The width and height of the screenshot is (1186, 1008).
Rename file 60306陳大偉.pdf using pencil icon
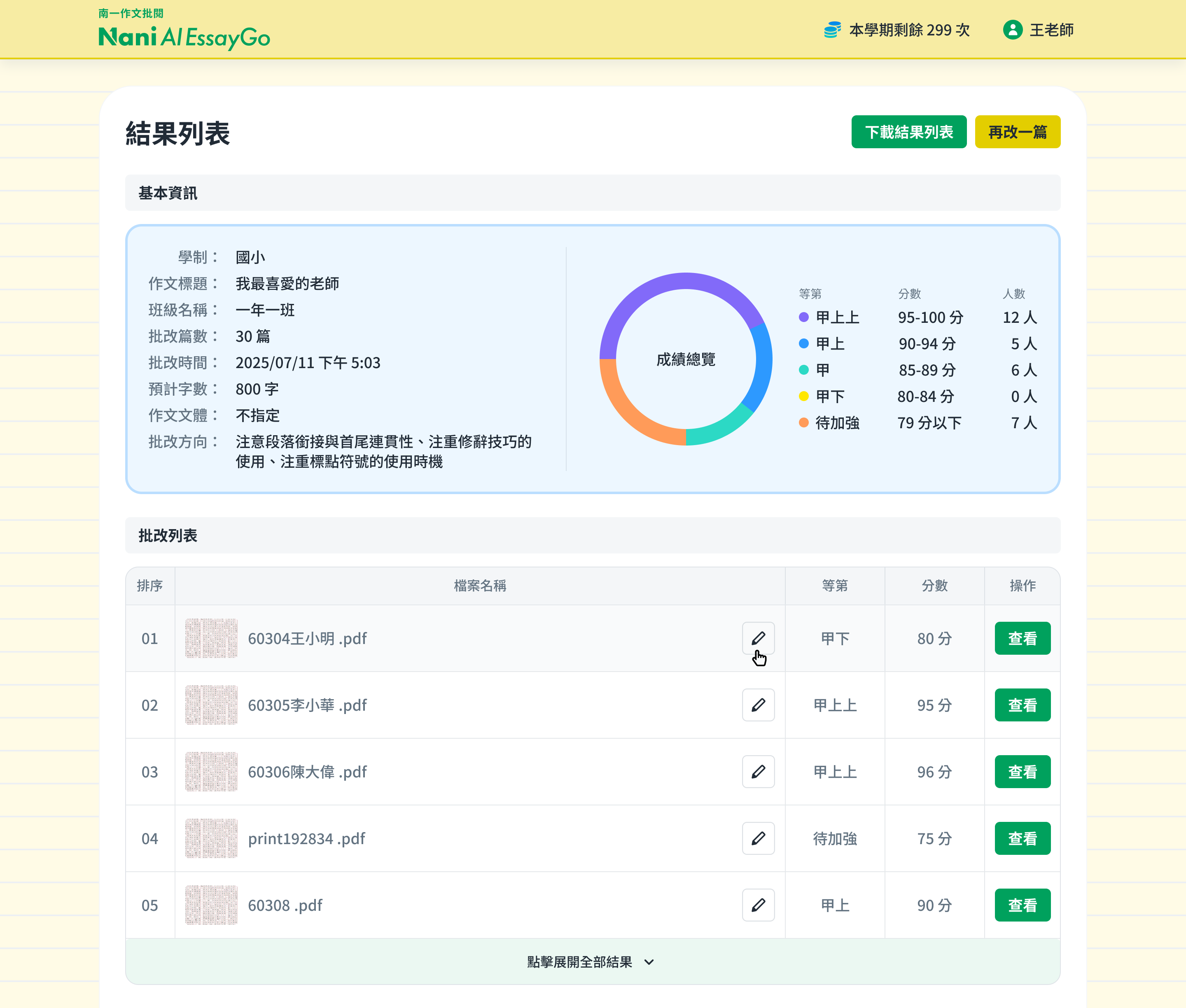pos(758,772)
